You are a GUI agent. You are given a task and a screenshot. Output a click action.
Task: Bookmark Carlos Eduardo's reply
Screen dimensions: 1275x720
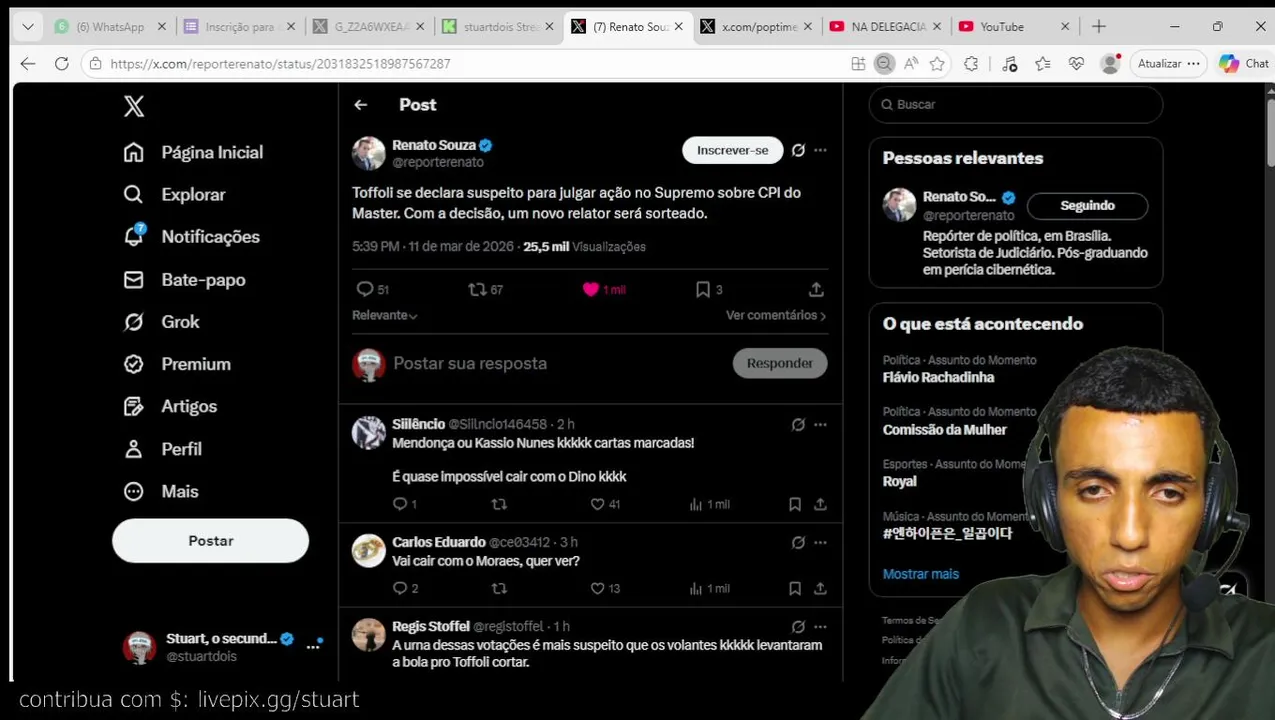(x=795, y=588)
